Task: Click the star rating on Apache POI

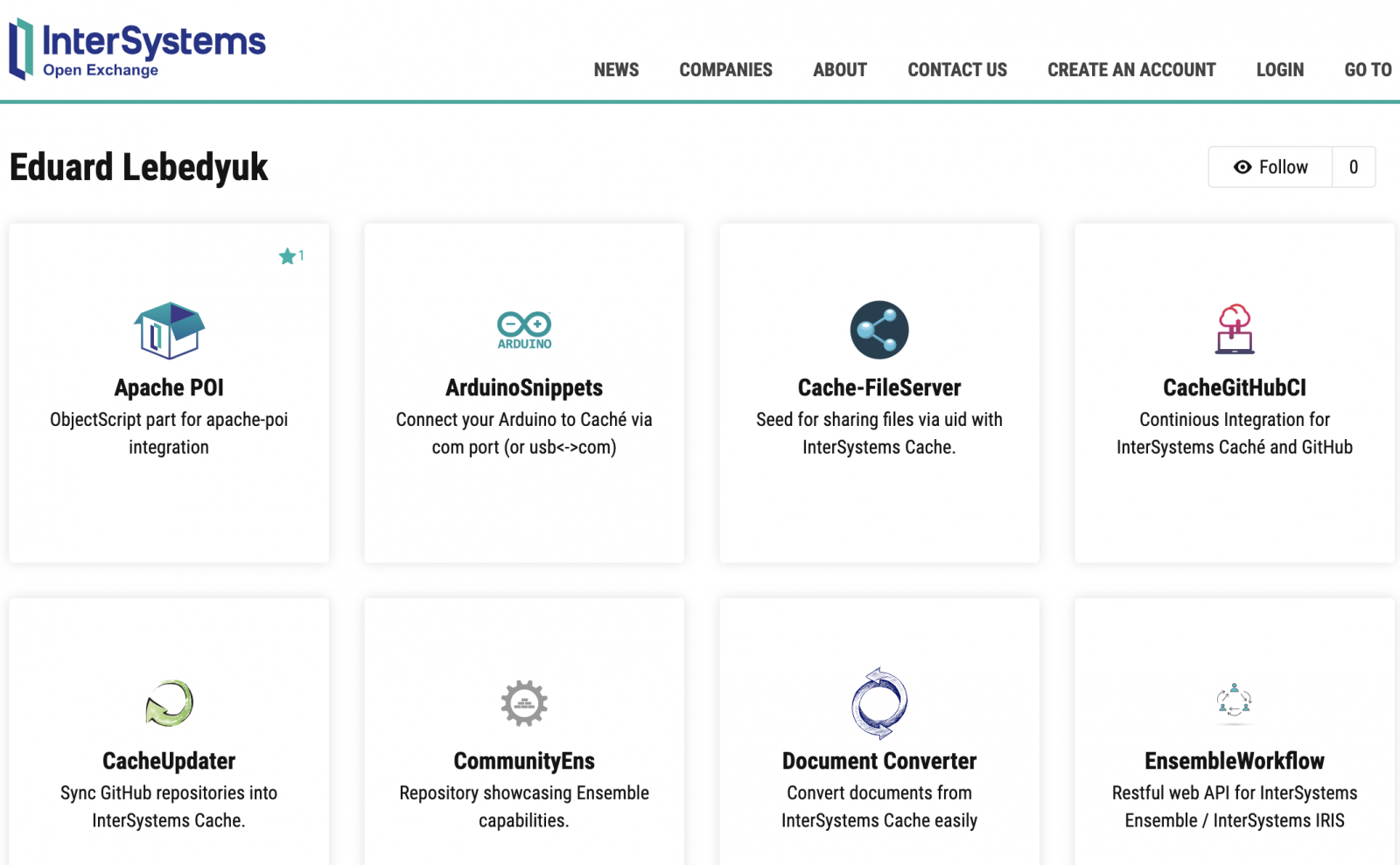Action: (291, 256)
